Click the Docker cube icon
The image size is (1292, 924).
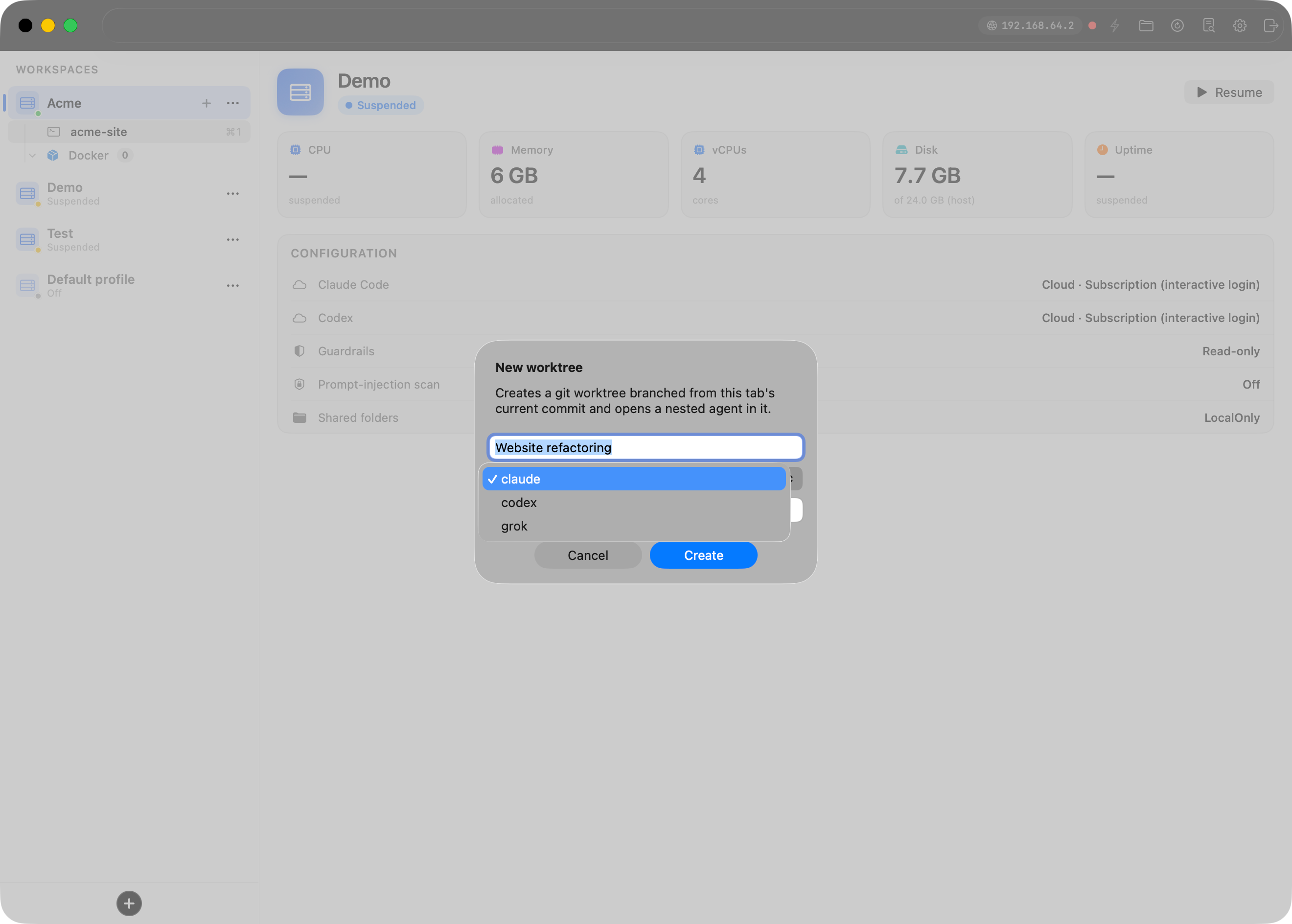(x=53, y=155)
